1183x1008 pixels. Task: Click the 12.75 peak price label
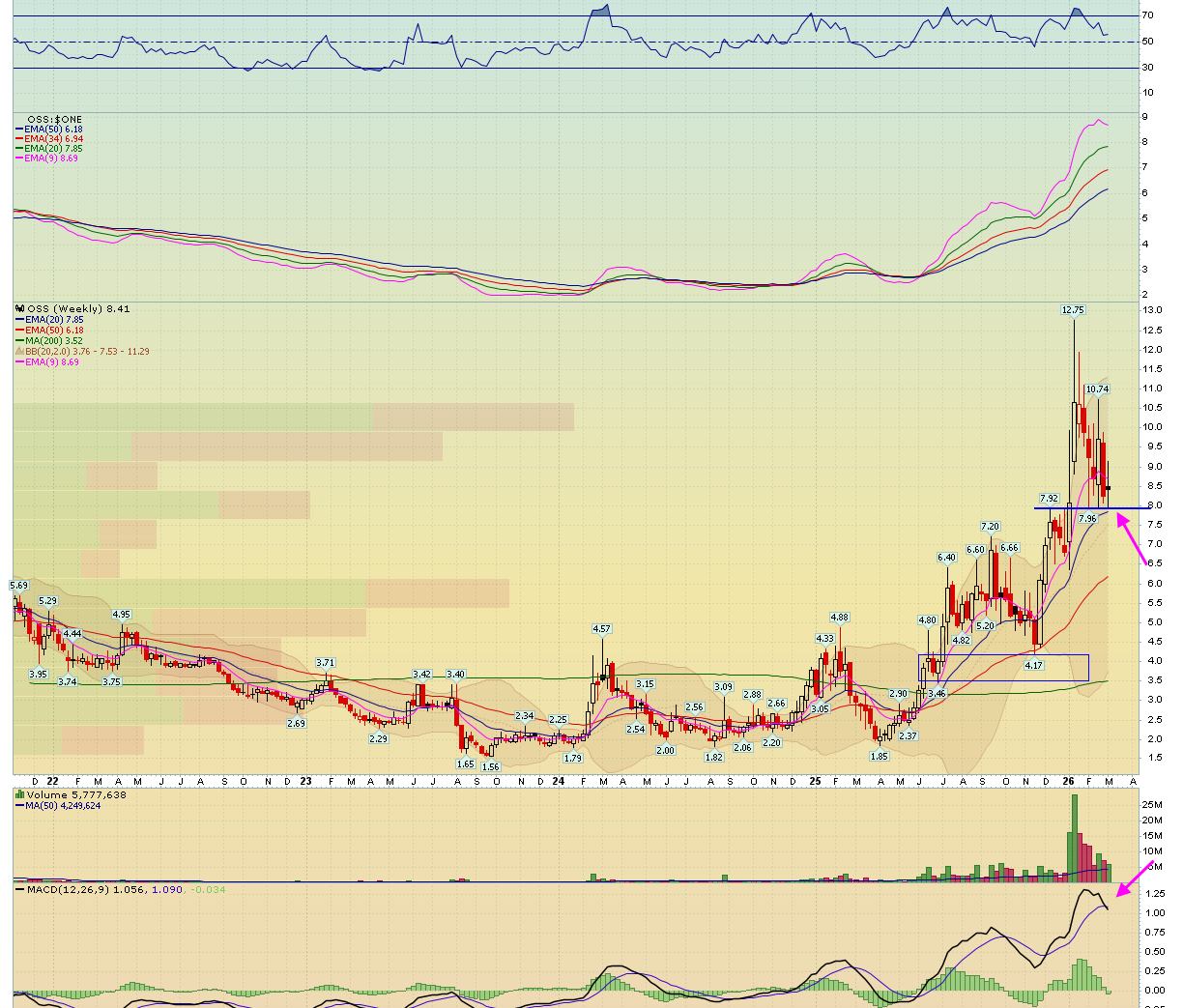1073,310
